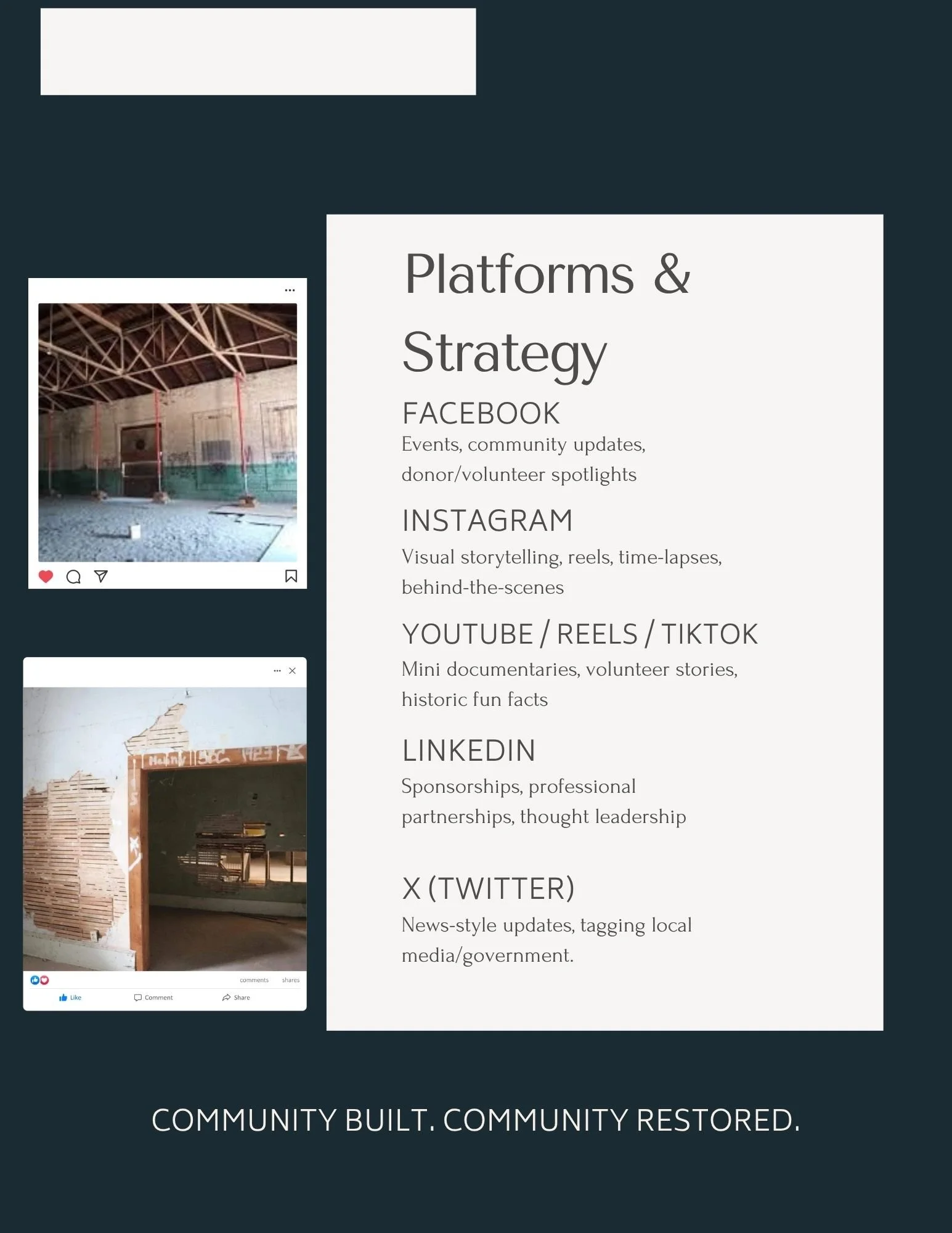This screenshot has height=1233, width=952.
Task: Click 'COMMUNITY BUILT. COMMUNITY RESTORED.' tagline
Action: [x=476, y=1120]
